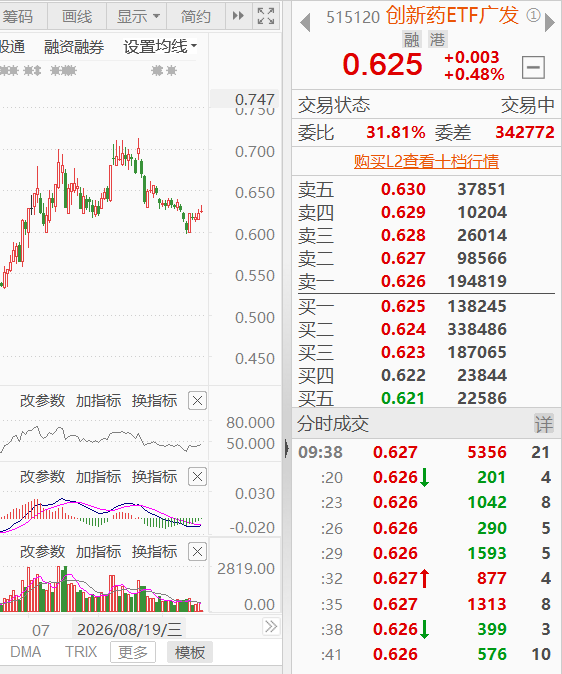
Task: Click the fullscreen expand icon
Action: (x=266, y=16)
